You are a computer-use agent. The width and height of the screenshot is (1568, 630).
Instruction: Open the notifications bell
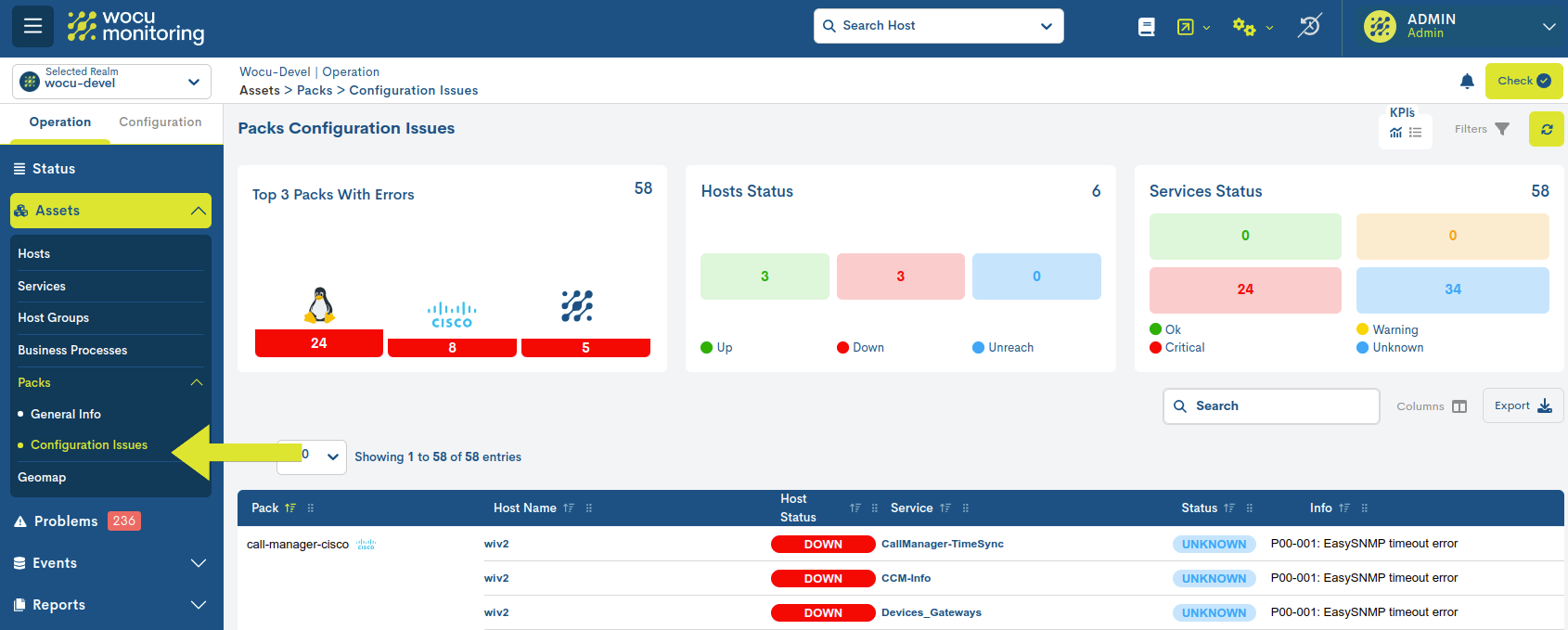[x=1467, y=82]
